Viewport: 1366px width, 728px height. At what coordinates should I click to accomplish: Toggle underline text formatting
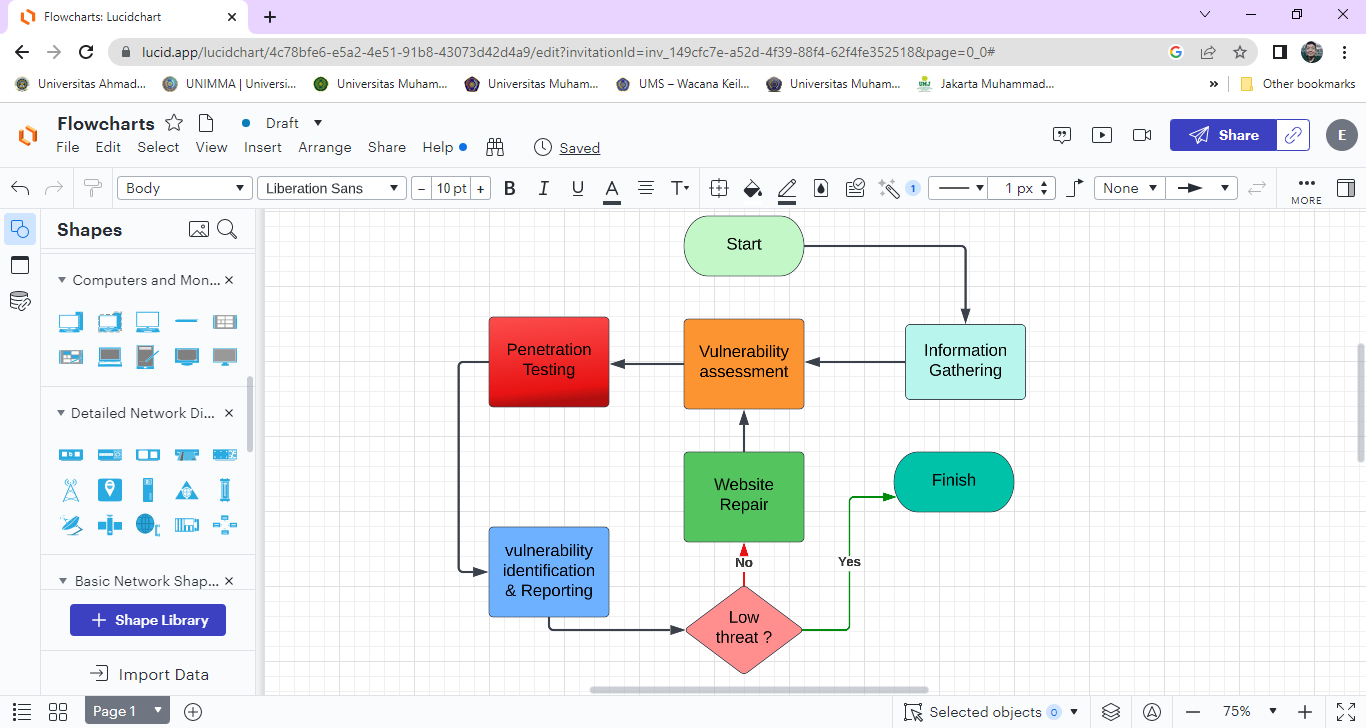[x=577, y=188]
